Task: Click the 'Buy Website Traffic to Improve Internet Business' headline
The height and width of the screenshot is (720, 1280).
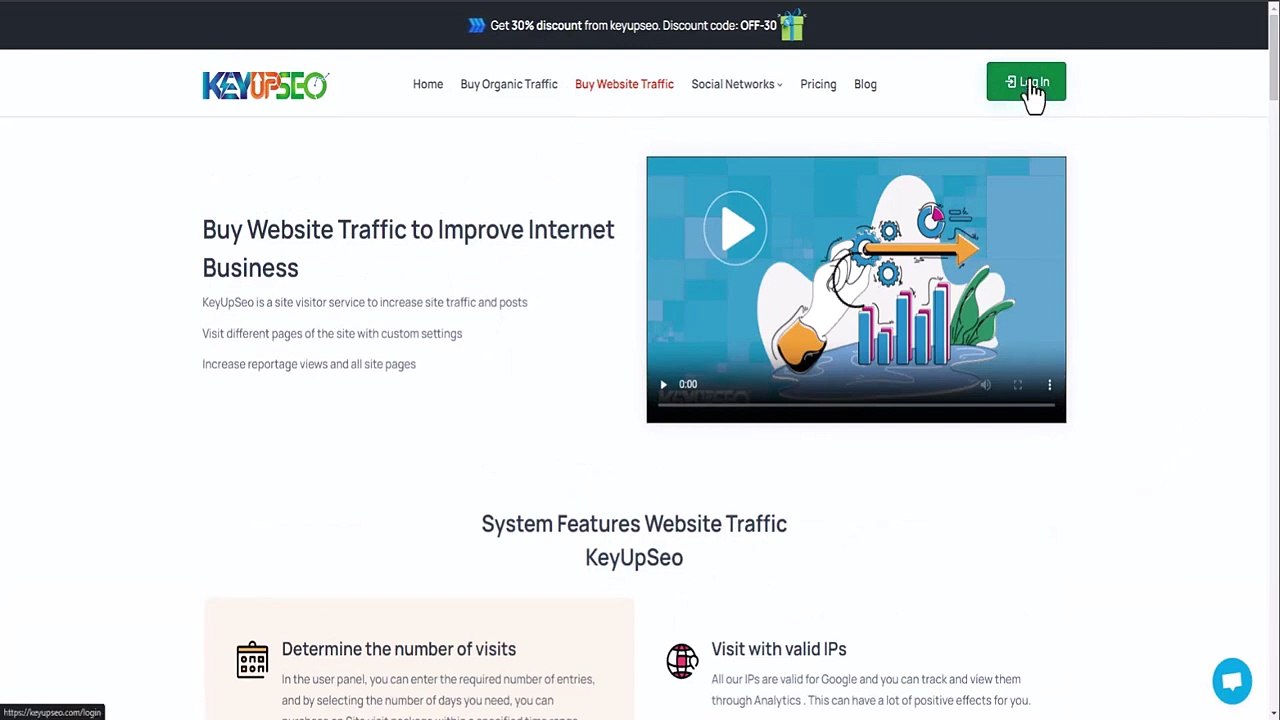Action: (x=408, y=248)
